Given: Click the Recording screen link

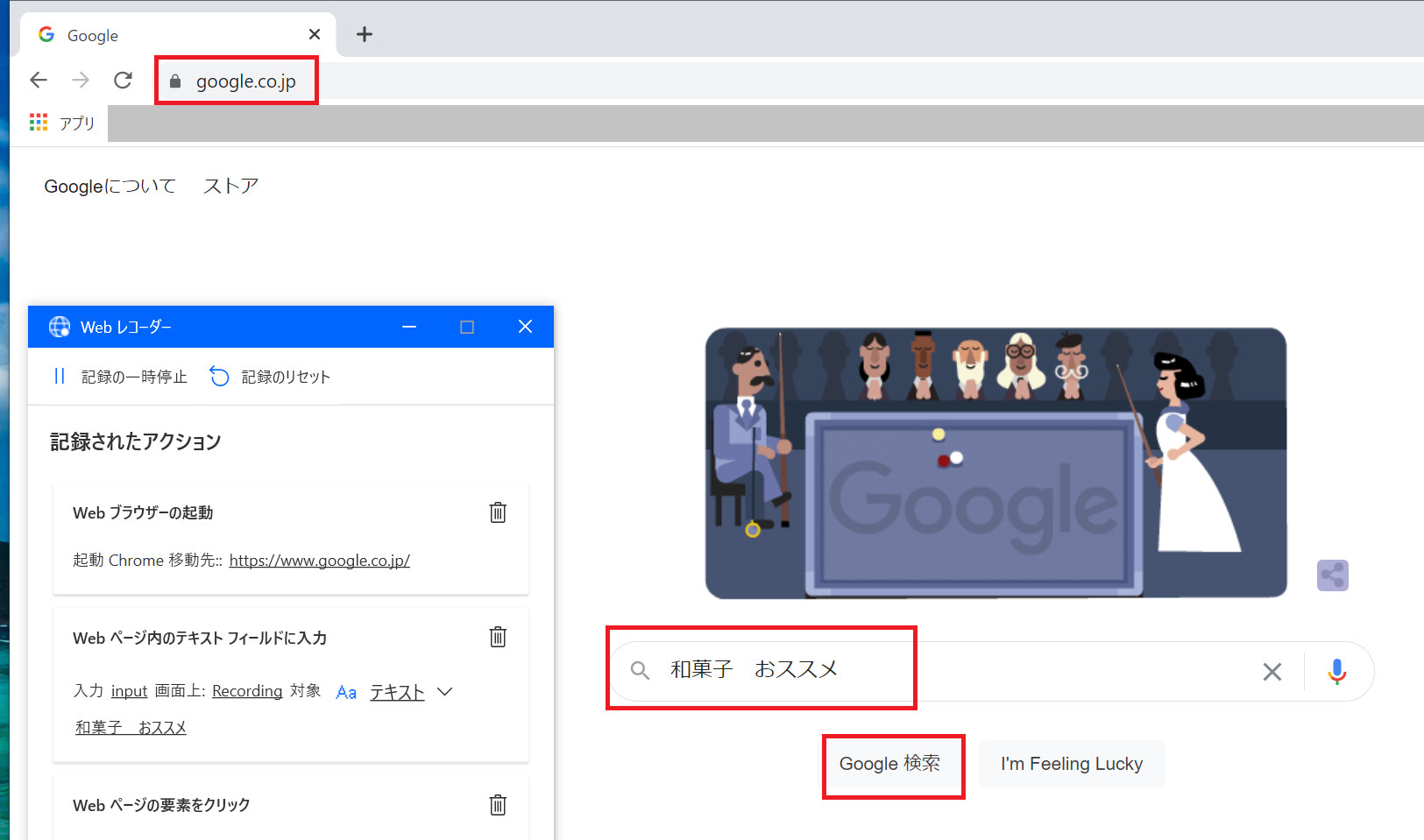Looking at the screenshot, I should tap(247, 691).
